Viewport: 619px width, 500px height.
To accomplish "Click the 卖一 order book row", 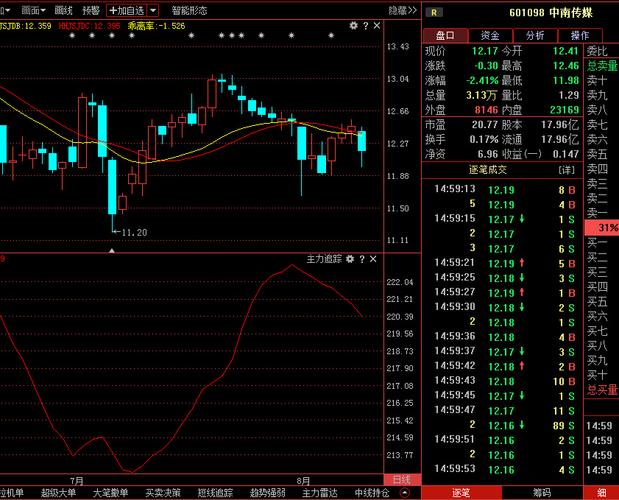I will (602, 213).
